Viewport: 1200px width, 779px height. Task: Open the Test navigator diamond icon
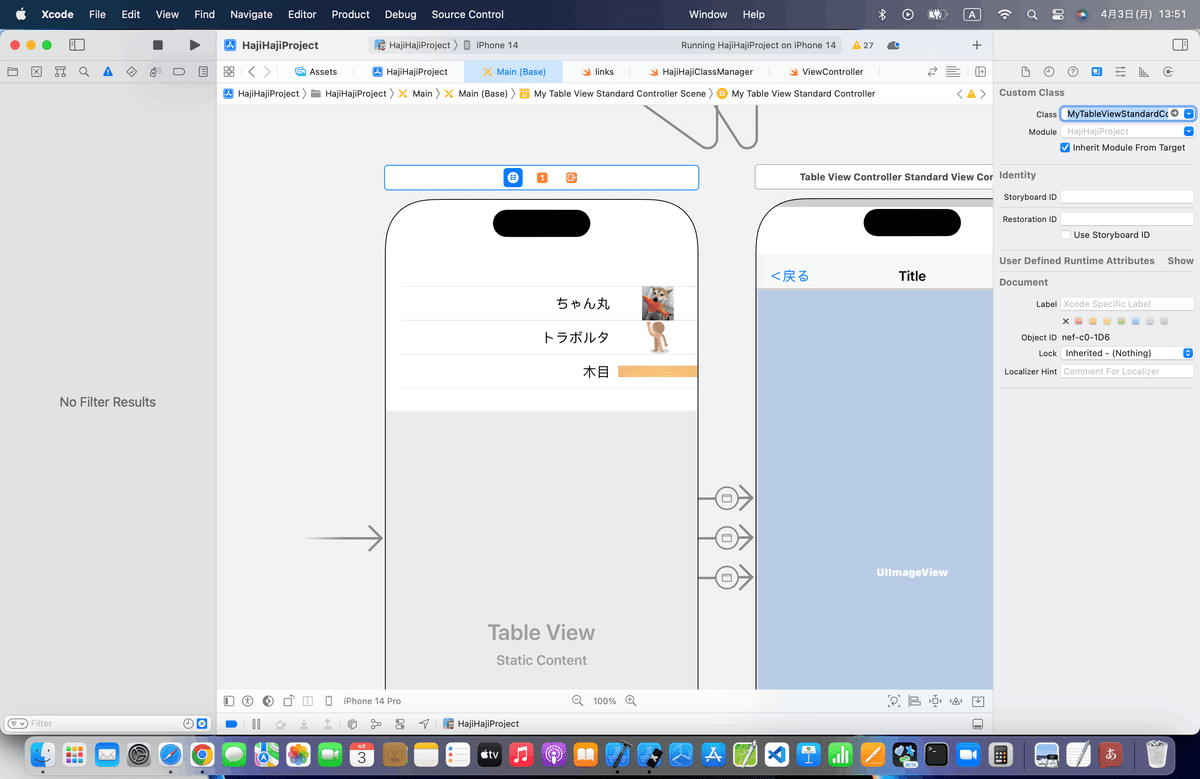point(131,72)
